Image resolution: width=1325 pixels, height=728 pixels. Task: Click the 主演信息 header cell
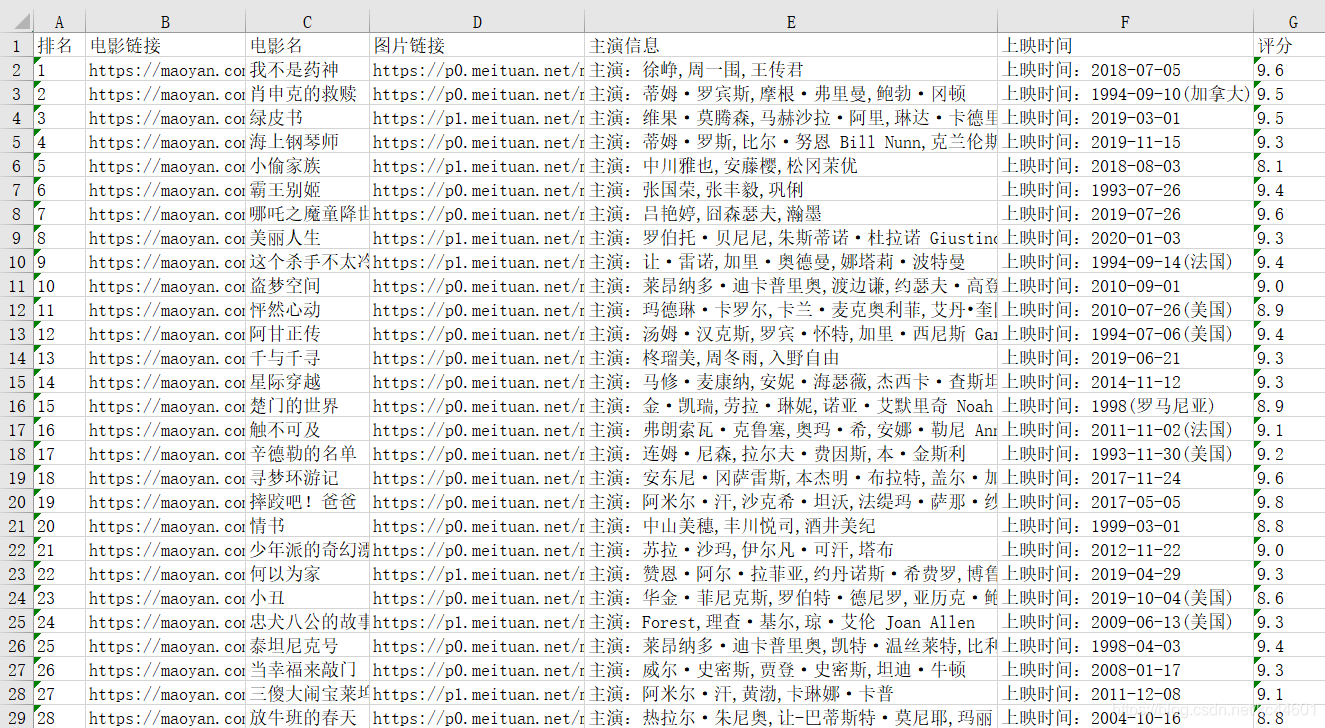[x=791, y=46]
